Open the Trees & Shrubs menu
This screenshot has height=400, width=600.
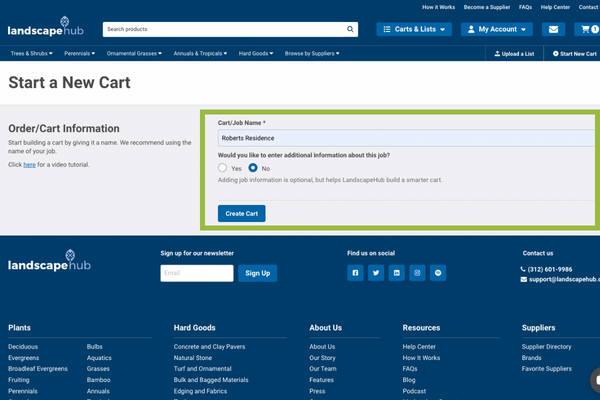tap(32, 54)
